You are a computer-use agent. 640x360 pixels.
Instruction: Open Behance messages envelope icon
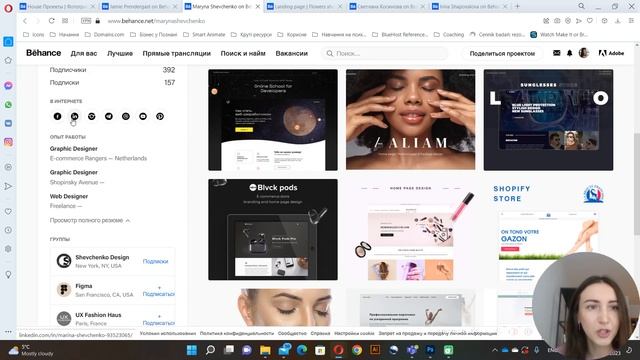556,53
